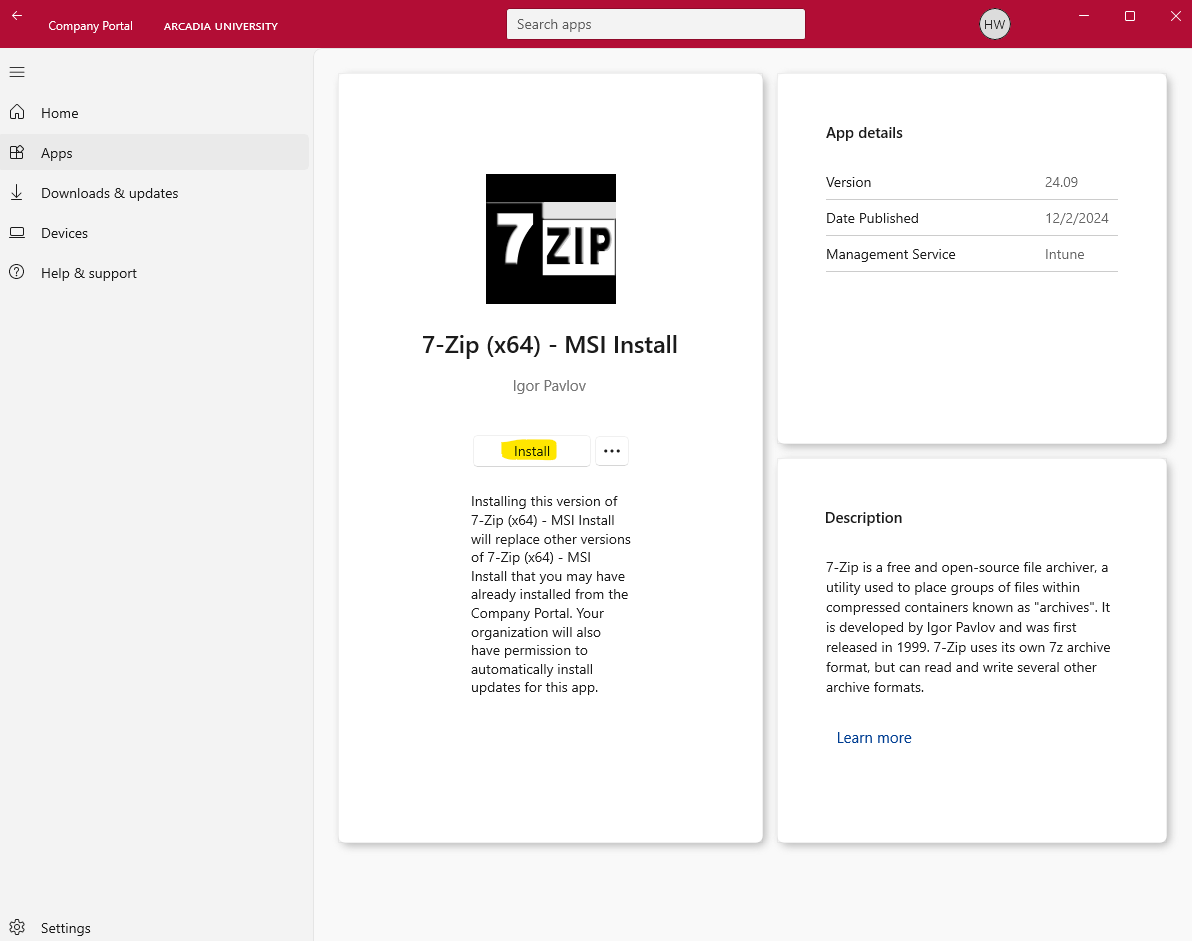
Task: Click the Home house icon
Action: coord(17,112)
